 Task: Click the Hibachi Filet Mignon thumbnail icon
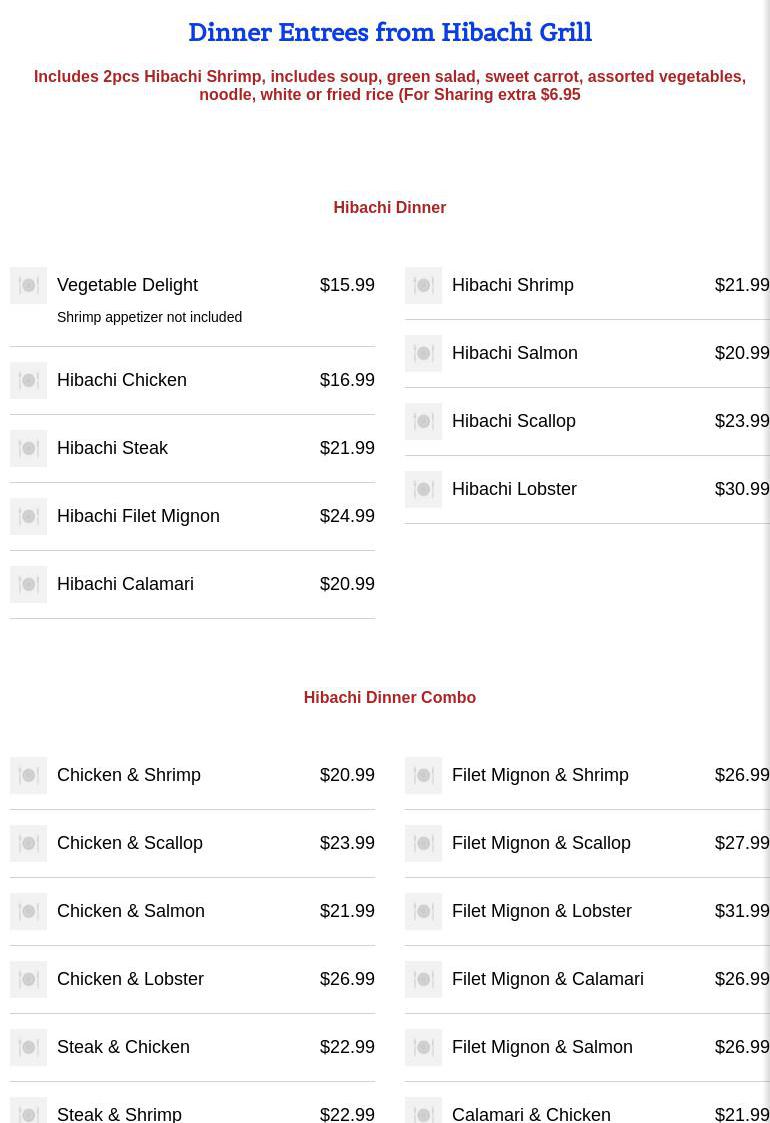[x=28, y=516]
